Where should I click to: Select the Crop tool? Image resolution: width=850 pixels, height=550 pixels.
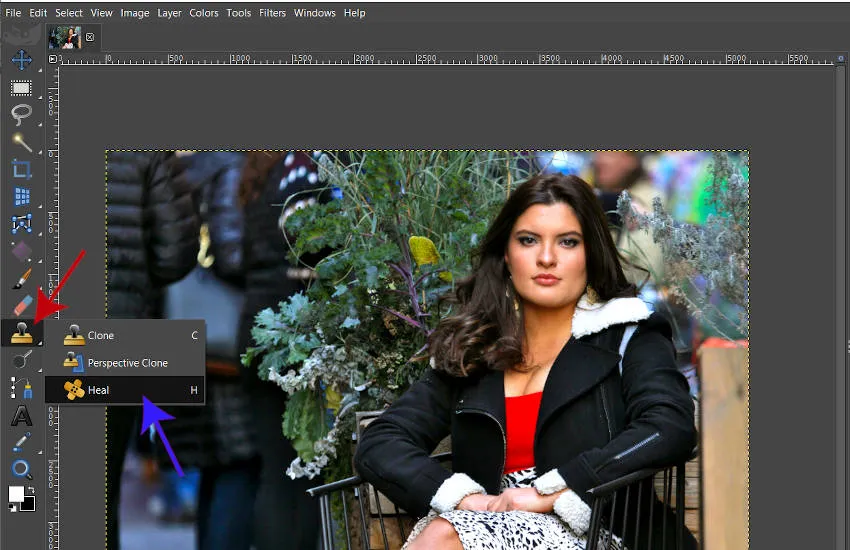point(21,169)
